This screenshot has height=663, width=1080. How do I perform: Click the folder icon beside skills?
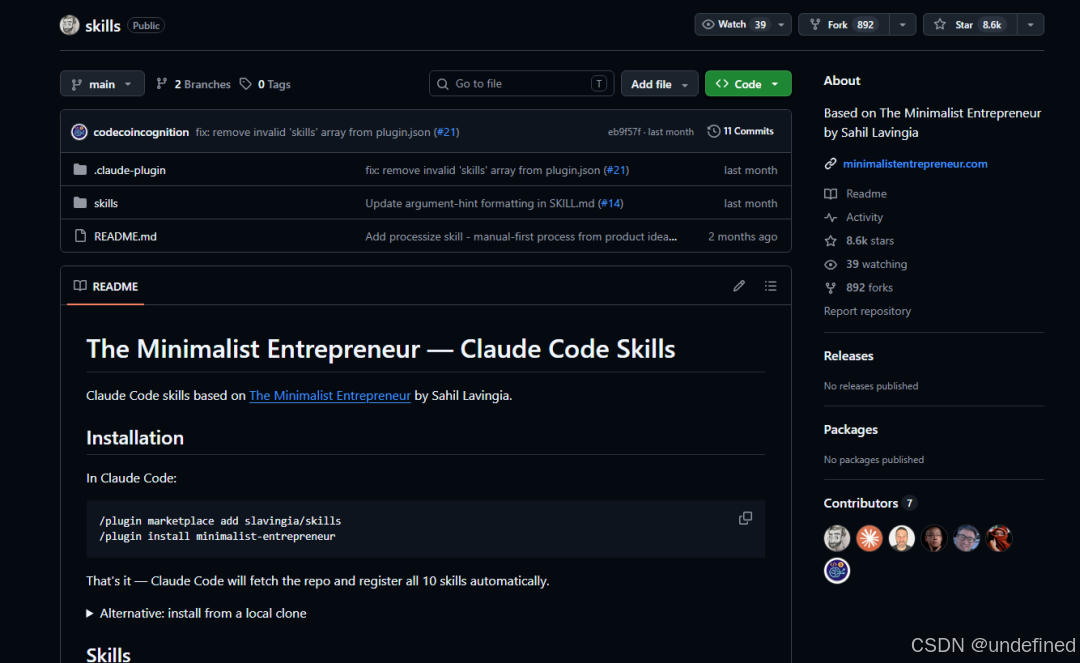[x=80, y=202]
